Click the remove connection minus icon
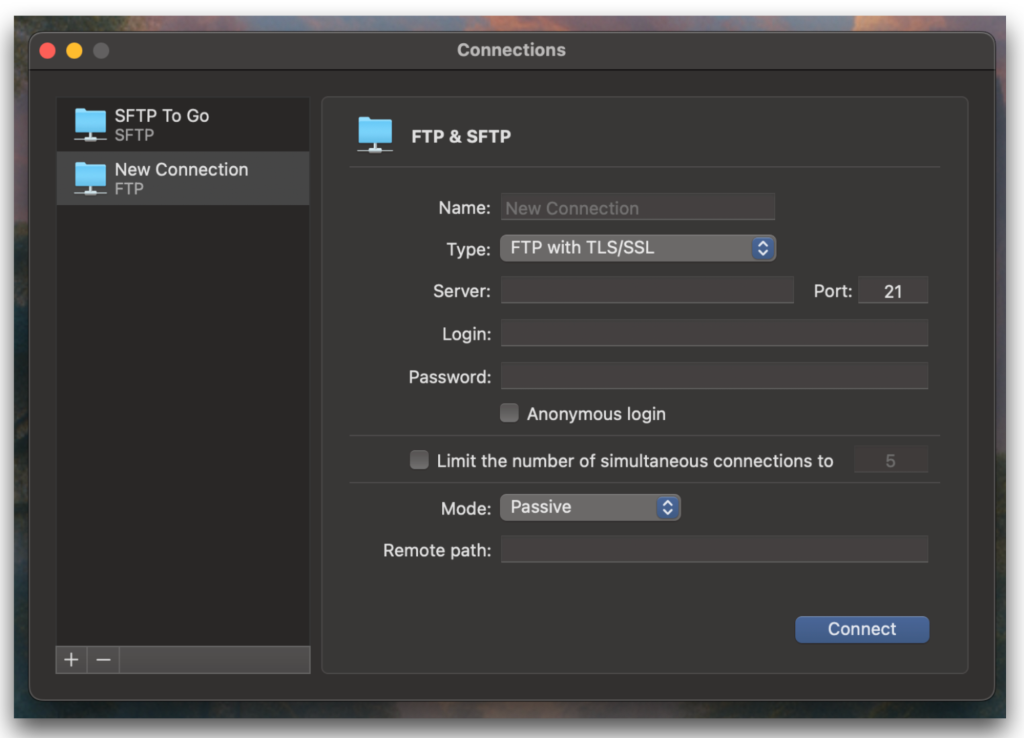The width and height of the screenshot is (1024, 738). tap(102, 660)
